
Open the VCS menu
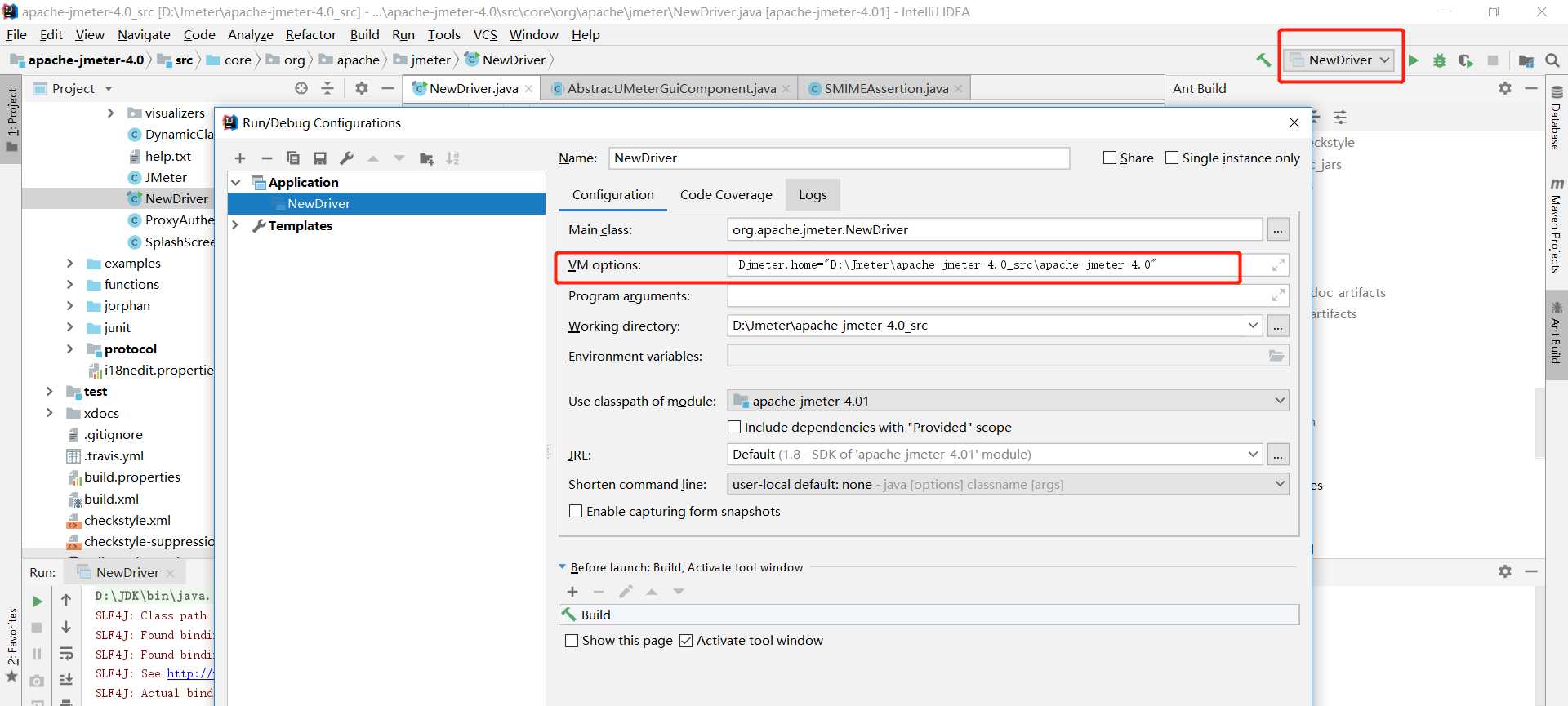485,34
